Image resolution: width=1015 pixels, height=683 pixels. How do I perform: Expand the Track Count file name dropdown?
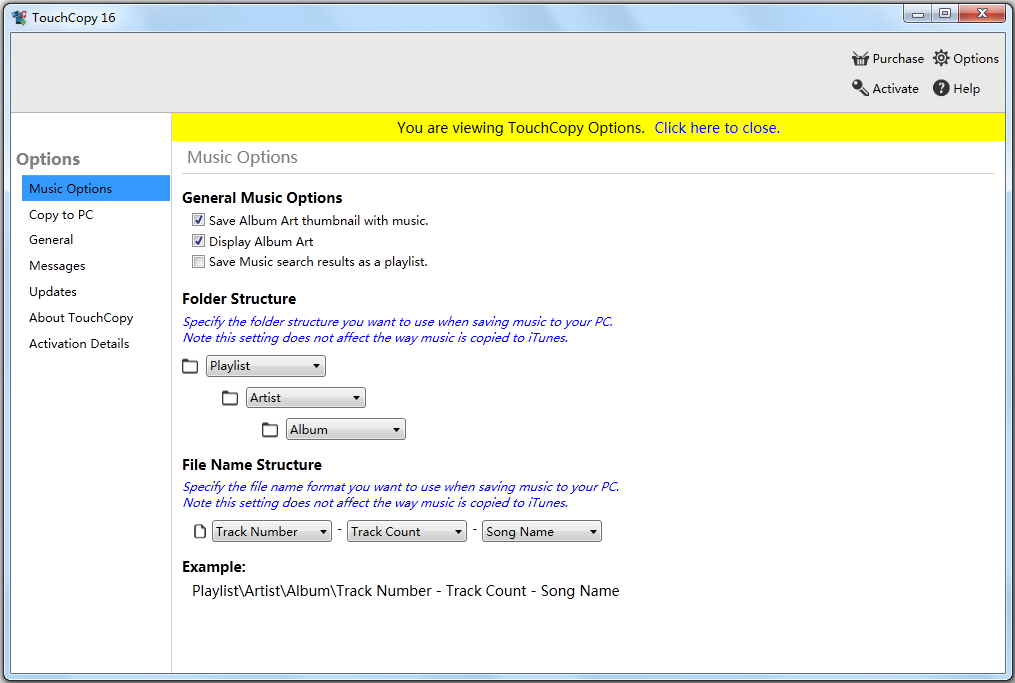coord(407,532)
